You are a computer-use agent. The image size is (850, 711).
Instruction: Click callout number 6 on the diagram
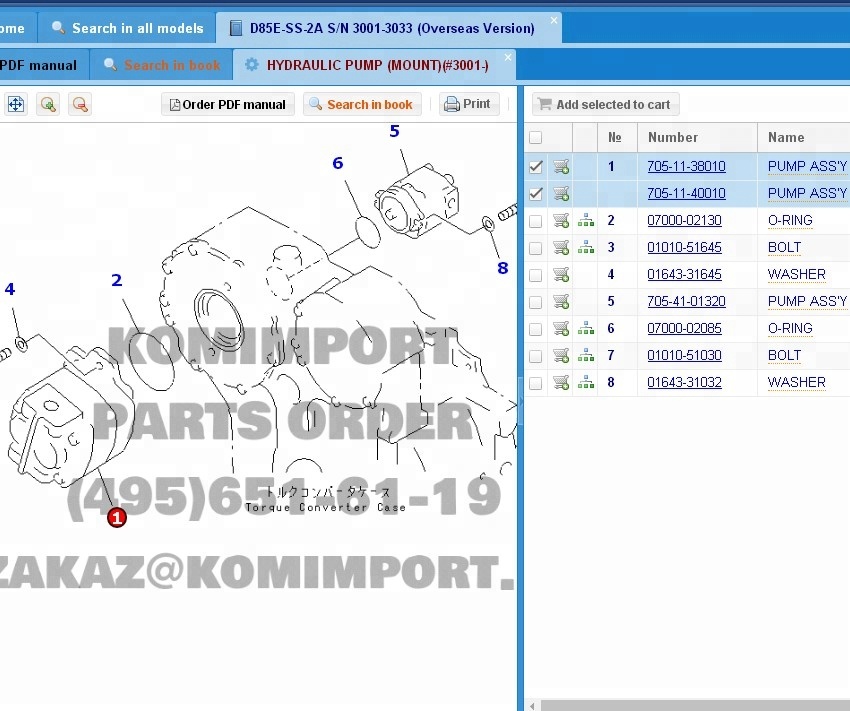coord(338,163)
